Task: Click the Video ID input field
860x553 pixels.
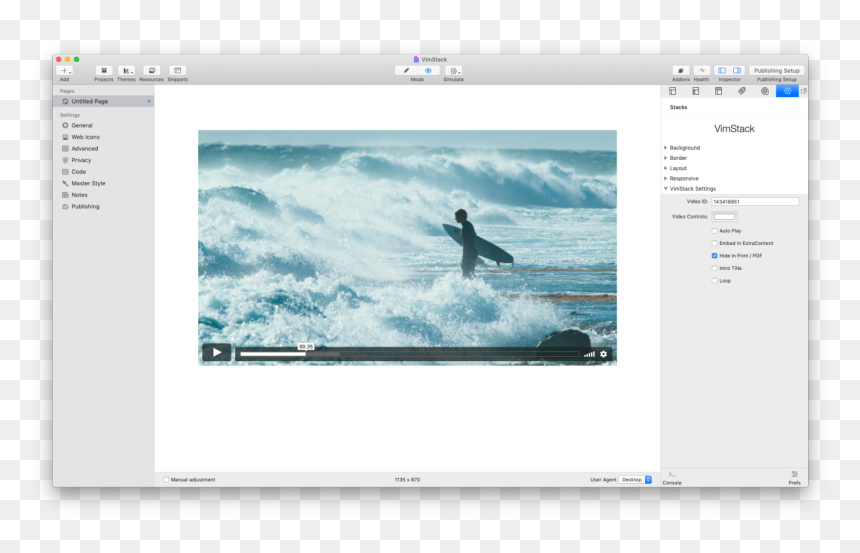Action: tap(755, 202)
